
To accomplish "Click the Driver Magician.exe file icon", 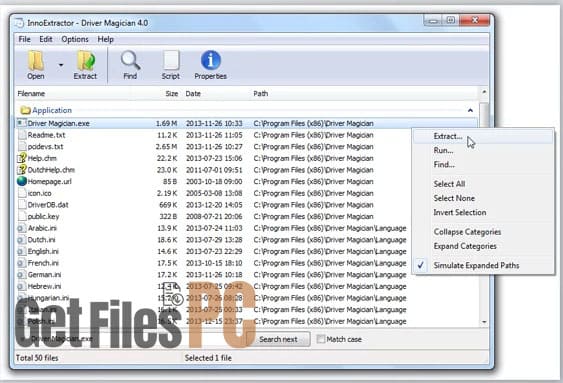I will [22, 123].
